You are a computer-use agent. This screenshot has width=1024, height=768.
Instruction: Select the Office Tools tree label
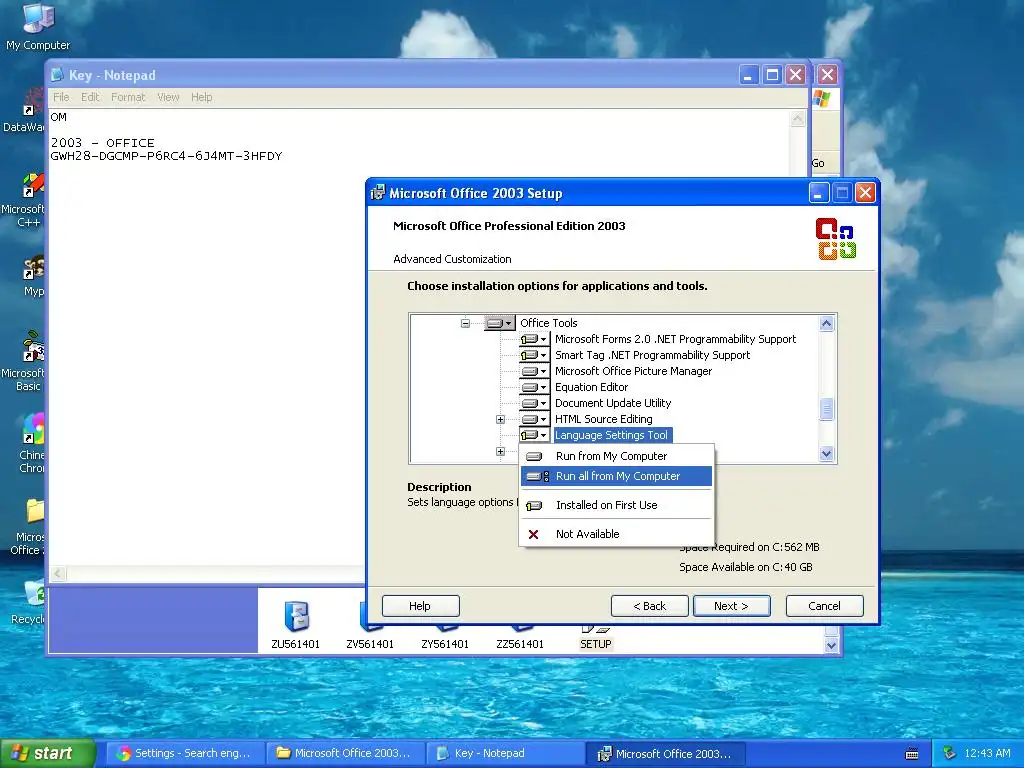click(x=549, y=323)
